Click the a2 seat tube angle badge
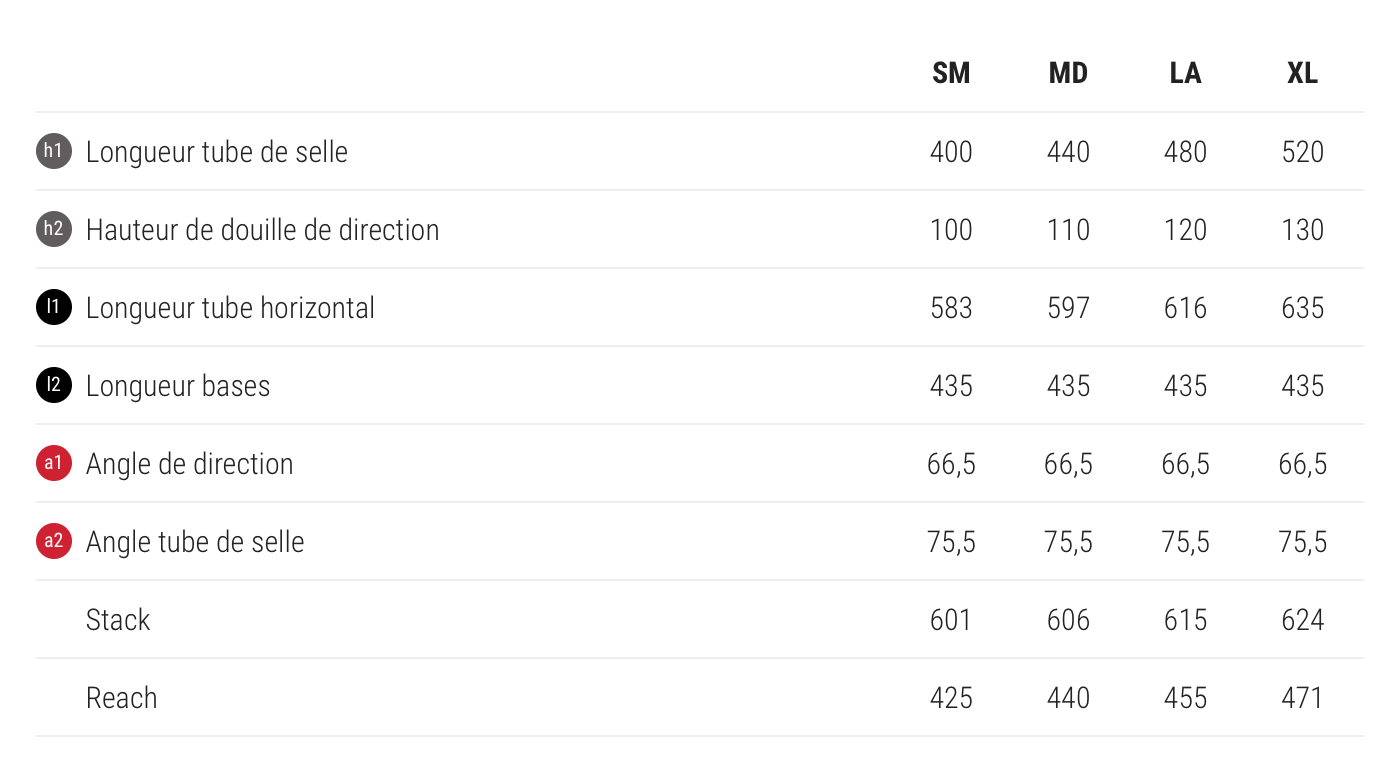 tap(54, 542)
